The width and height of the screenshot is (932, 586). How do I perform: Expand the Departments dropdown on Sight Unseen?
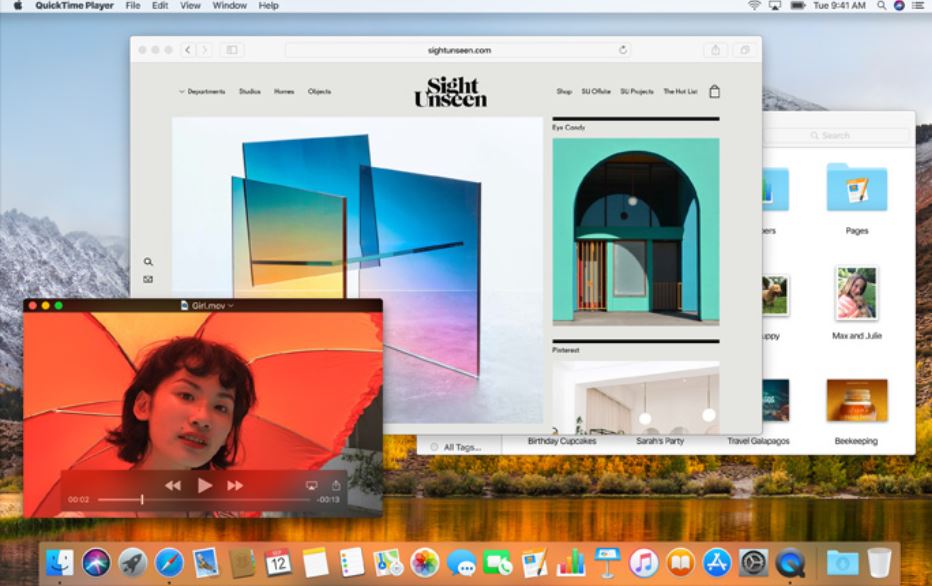point(202,92)
